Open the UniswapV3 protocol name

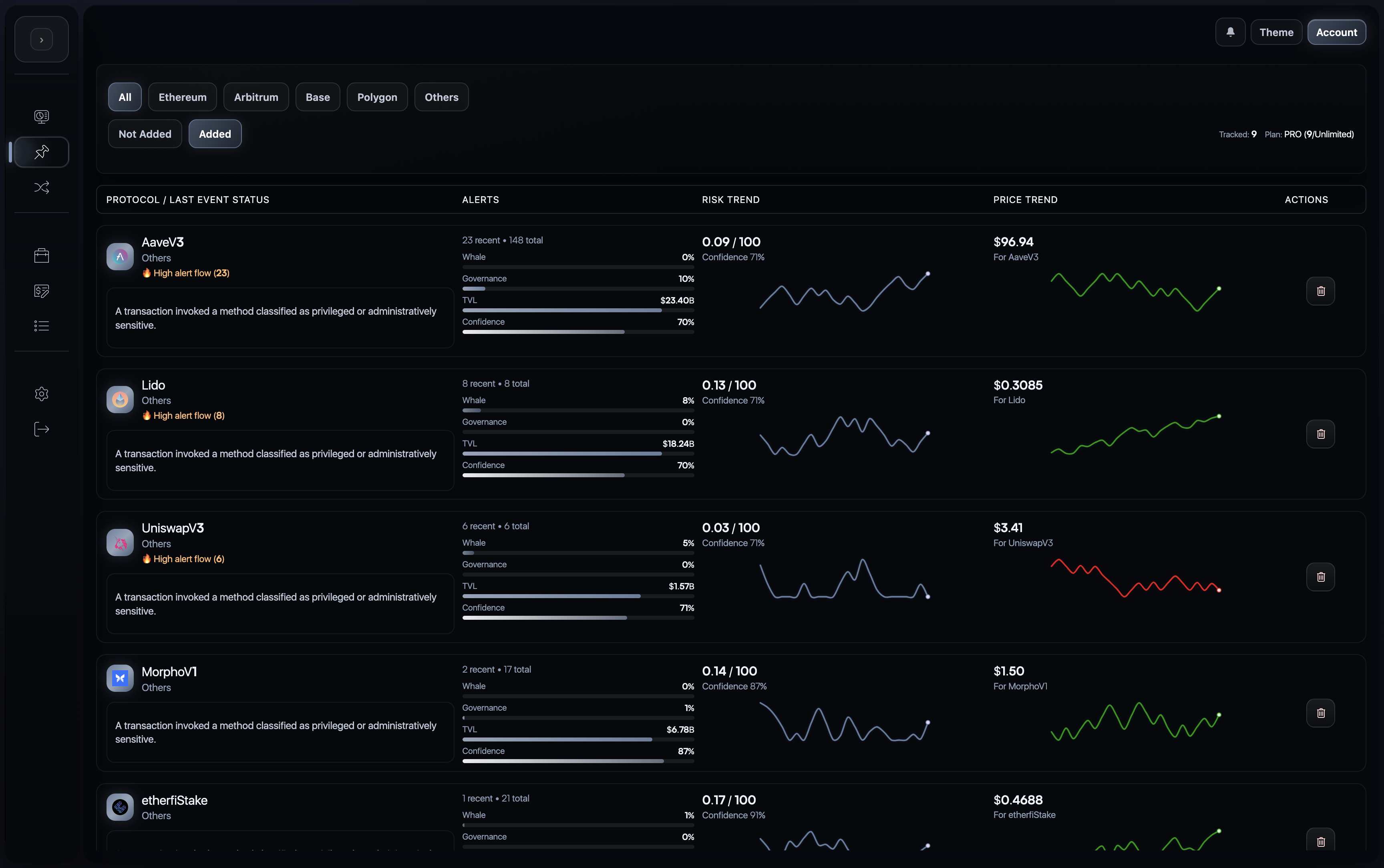pyautogui.click(x=173, y=528)
